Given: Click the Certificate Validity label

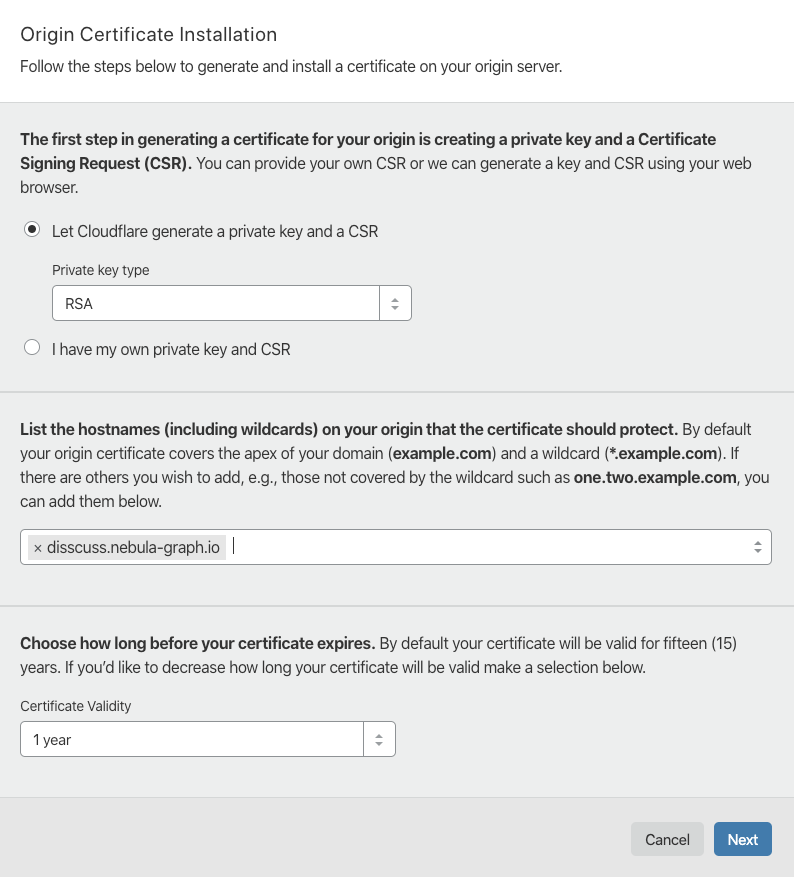Looking at the screenshot, I should (76, 706).
